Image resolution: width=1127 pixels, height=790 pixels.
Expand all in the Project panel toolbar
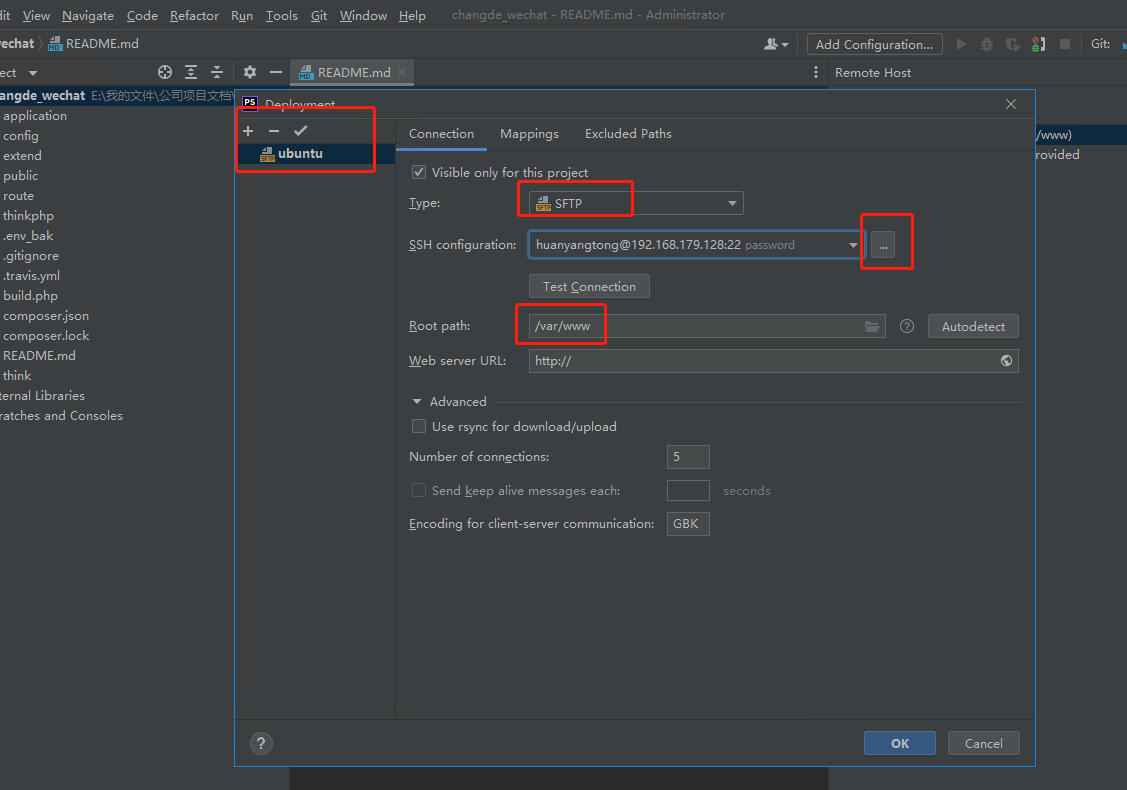point(190,72)
